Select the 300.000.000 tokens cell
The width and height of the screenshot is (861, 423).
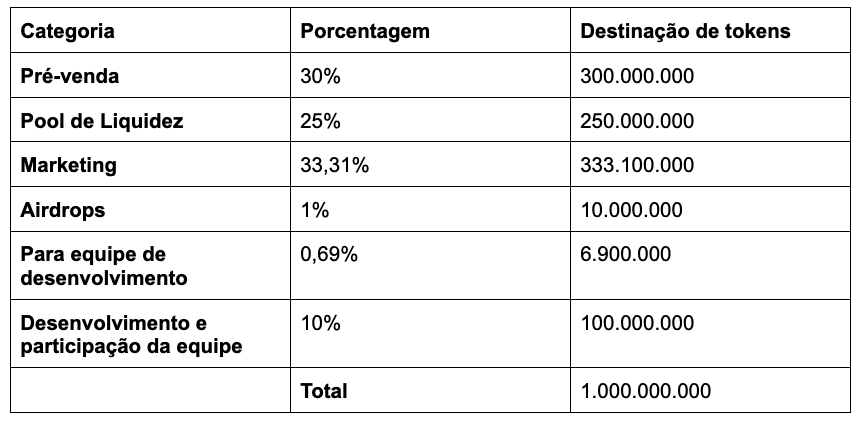coord(710,75)
